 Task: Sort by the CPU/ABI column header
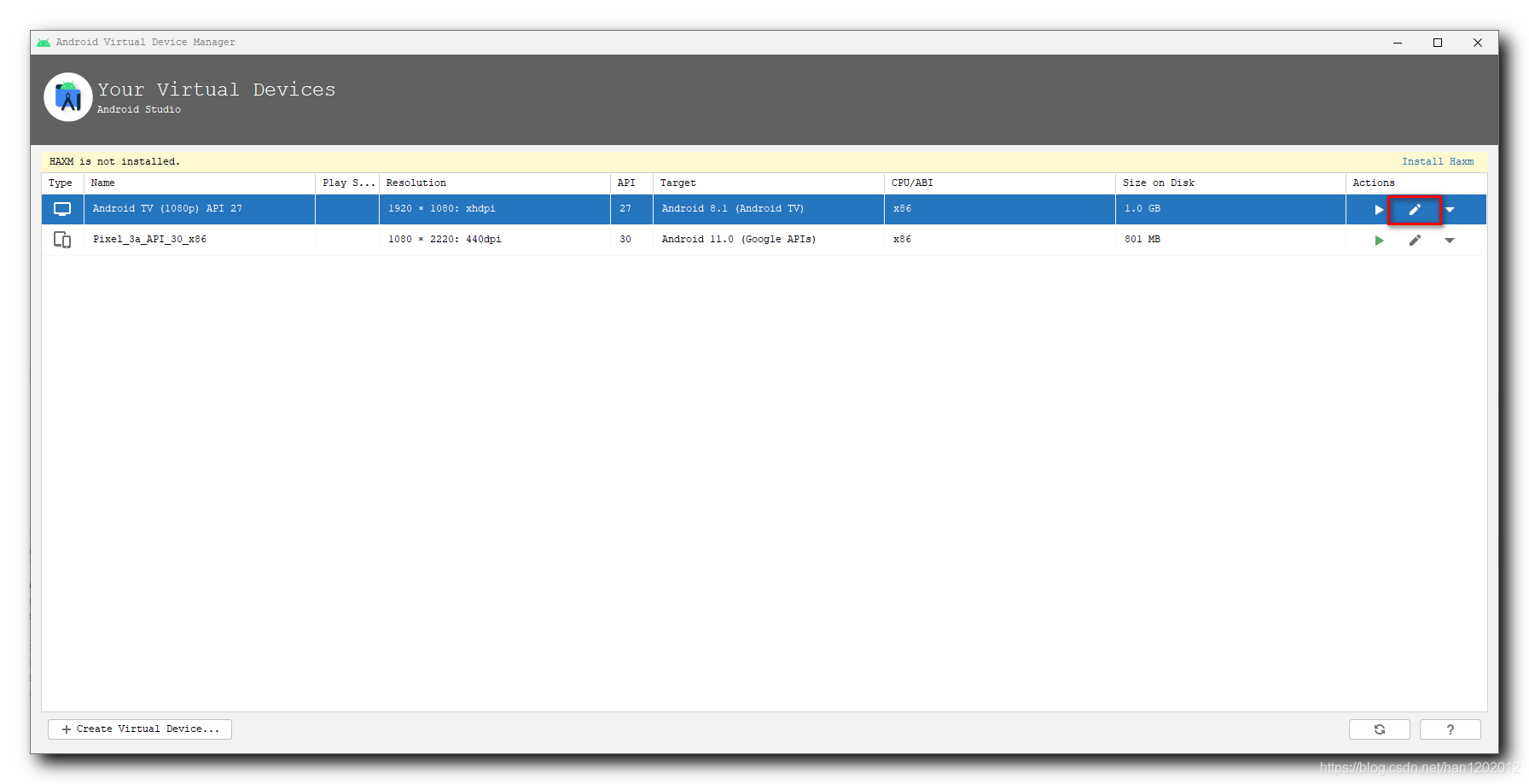pyautogui.click(x=1000, y=183)
